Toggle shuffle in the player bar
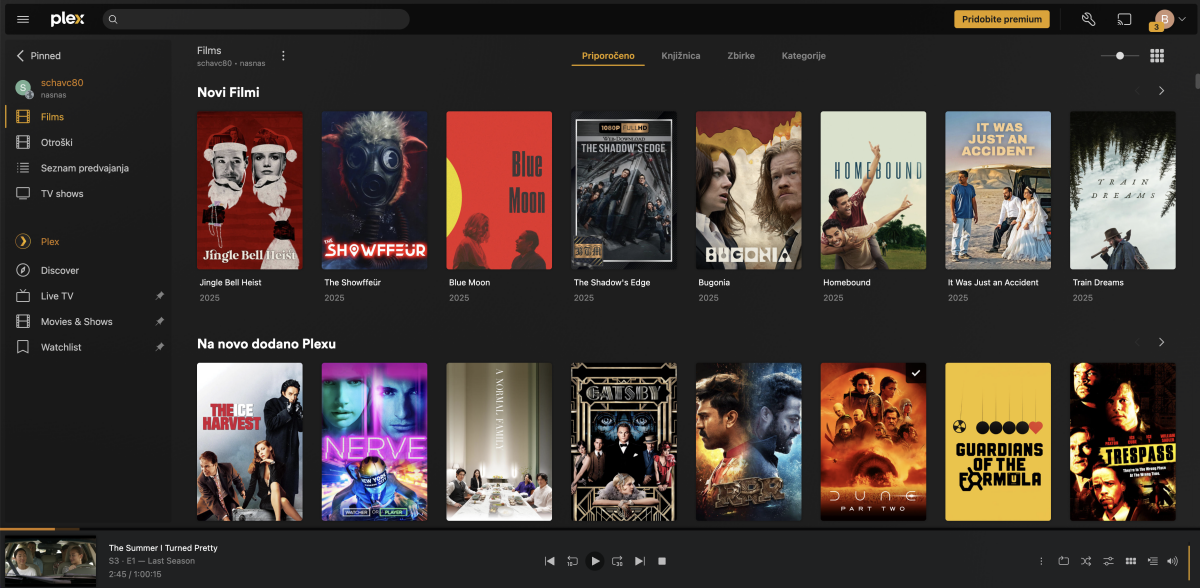Viewport: 1200px width, 588px height. (x=1086, y=561)
